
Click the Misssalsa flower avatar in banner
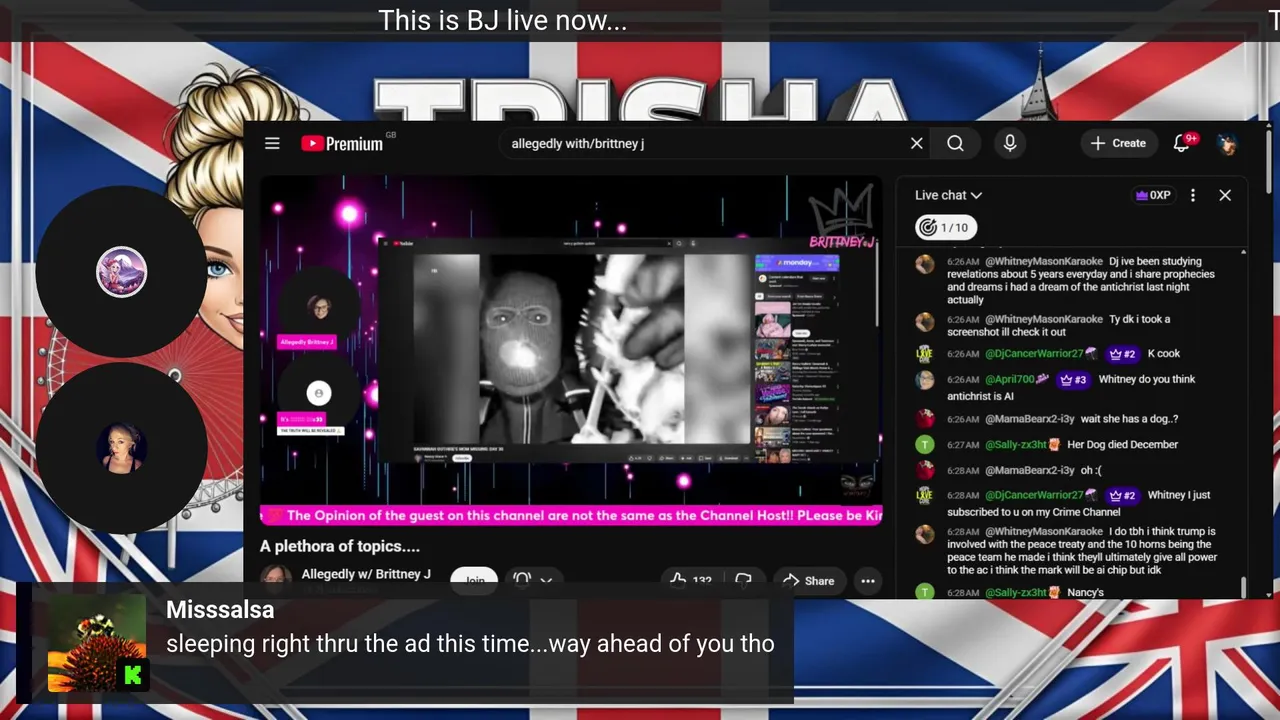[97, 642]
